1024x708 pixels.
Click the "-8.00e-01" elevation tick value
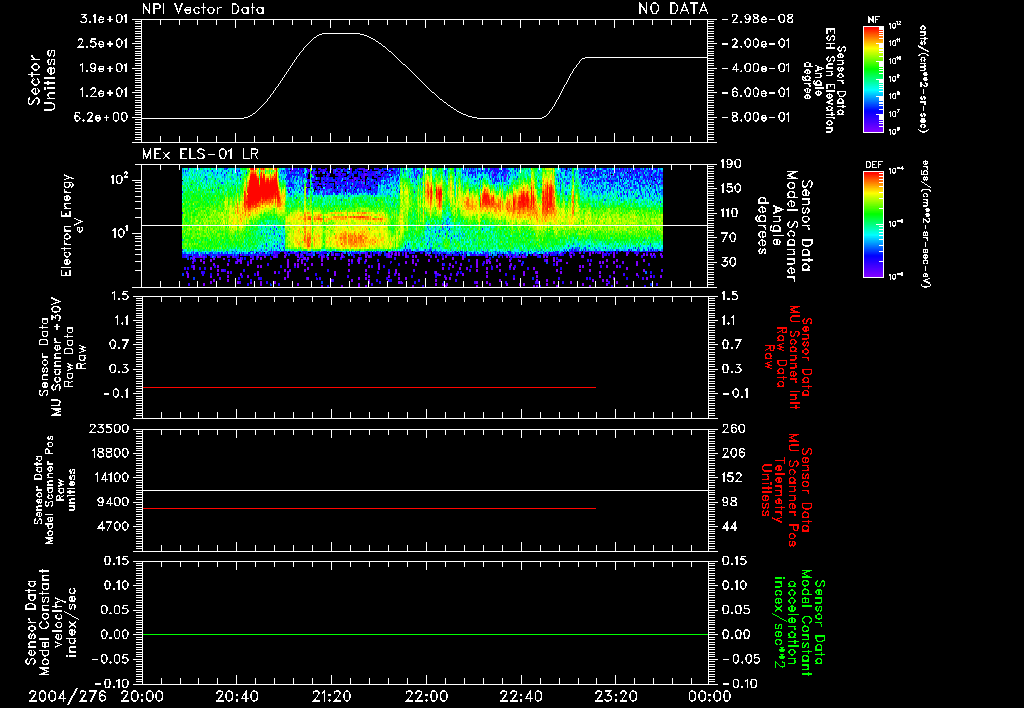[x=756, y=118]
